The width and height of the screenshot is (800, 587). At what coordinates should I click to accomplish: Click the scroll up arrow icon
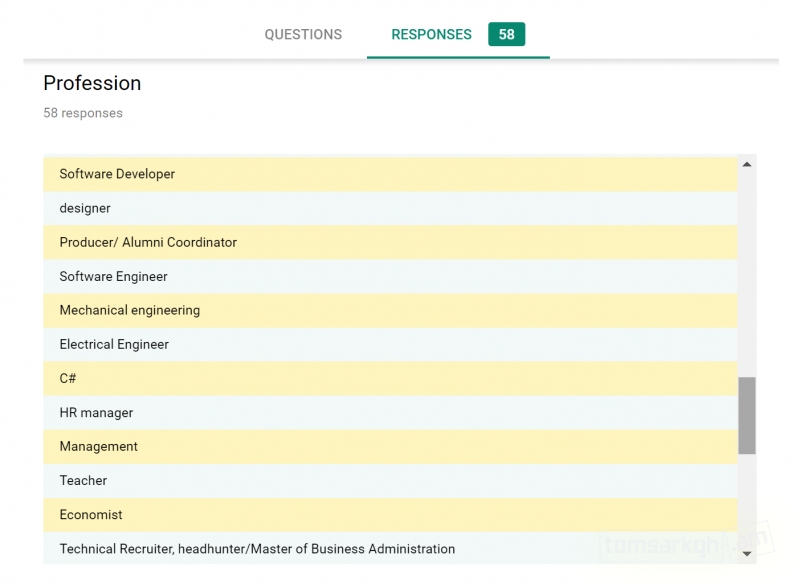[746, 164]
